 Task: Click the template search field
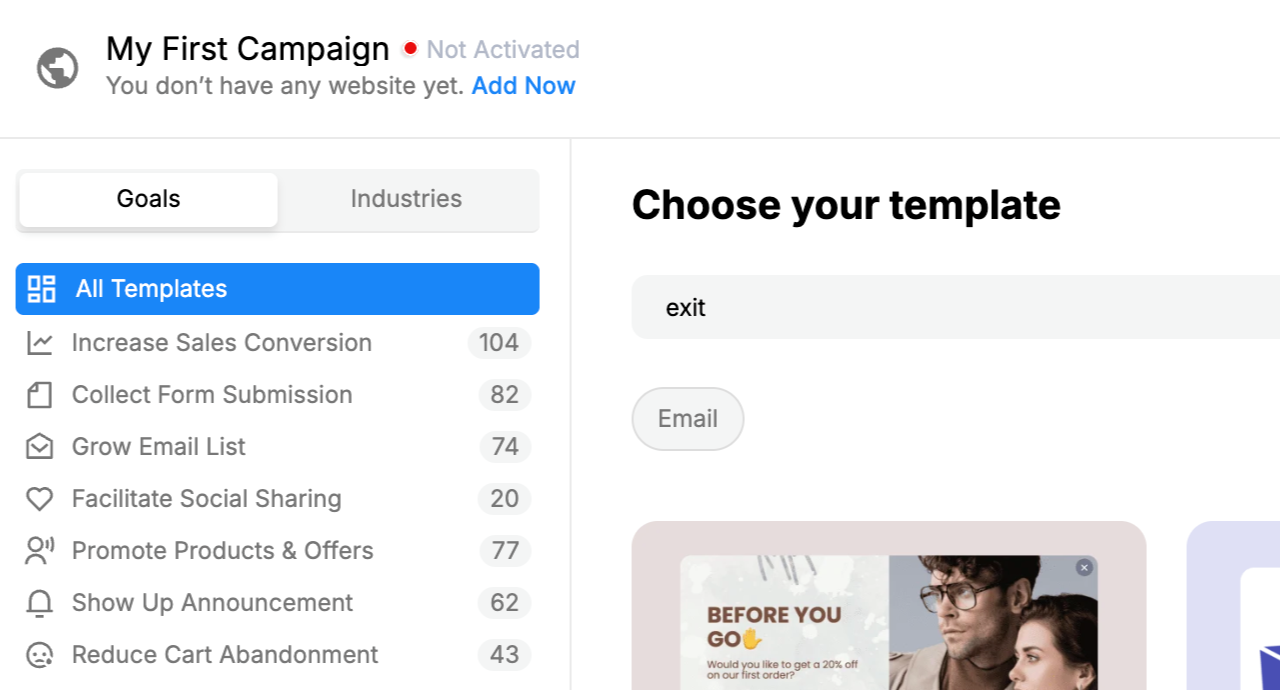(950, 307)
